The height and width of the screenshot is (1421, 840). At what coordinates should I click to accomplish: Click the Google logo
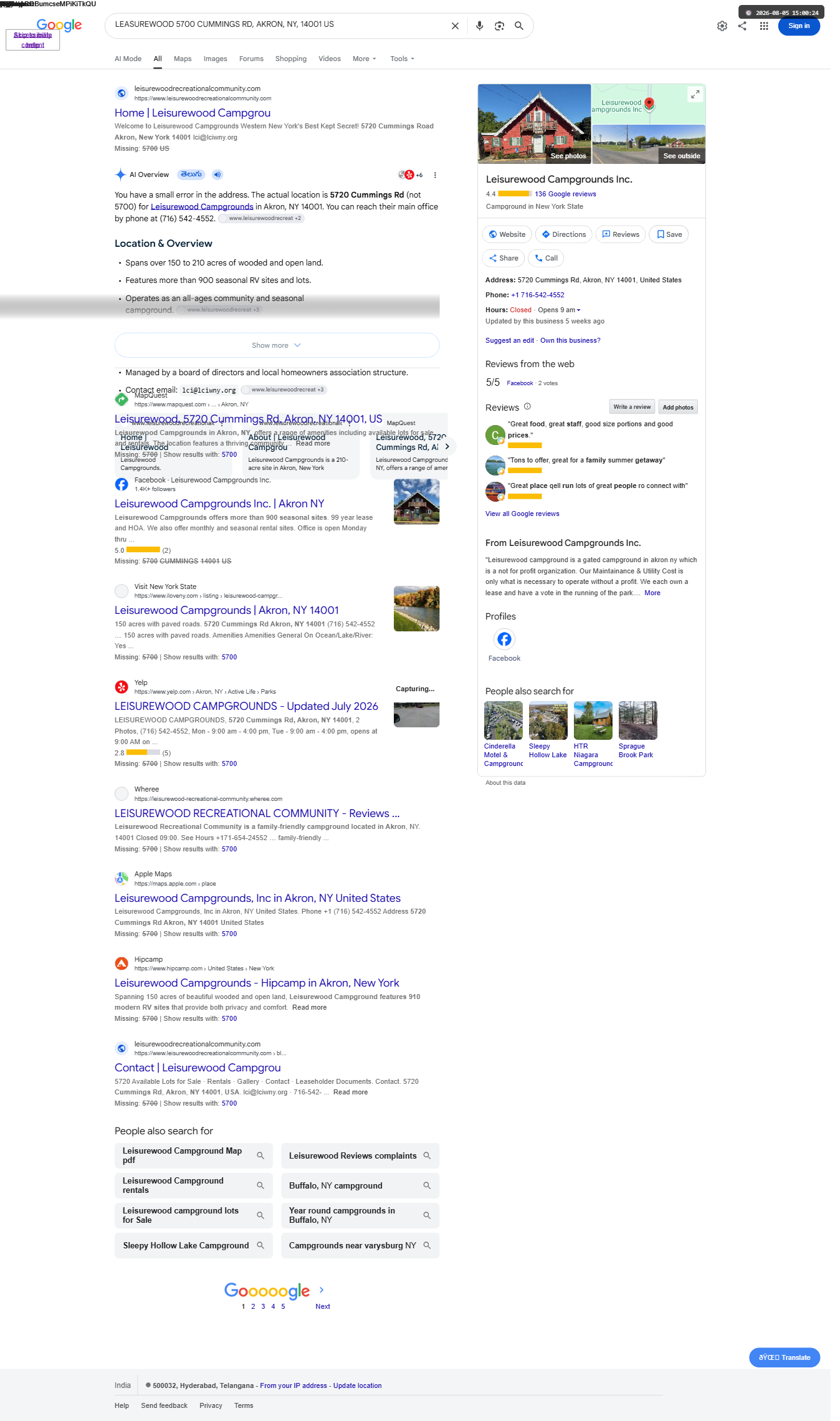(x=59, y=26)
